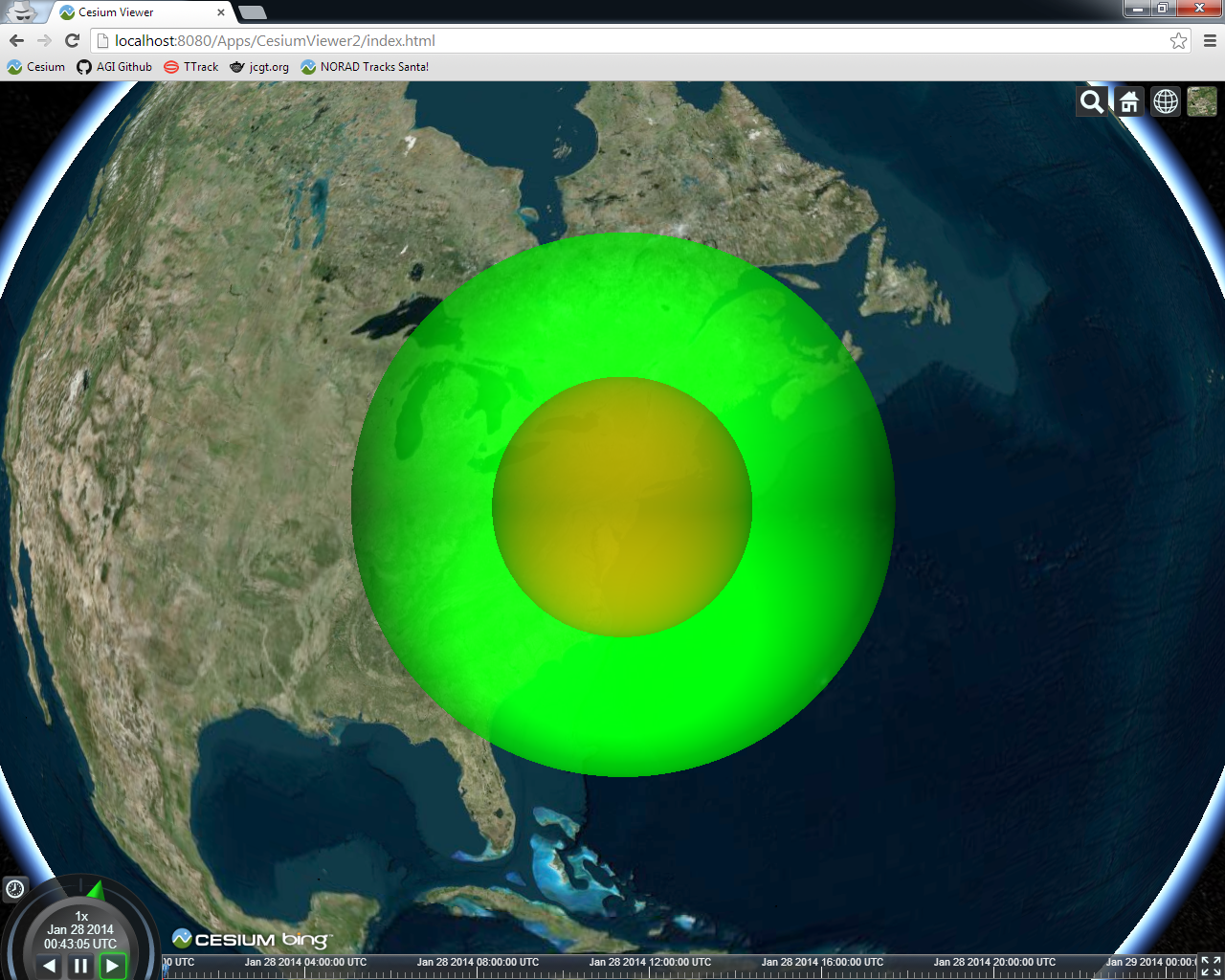This screenshot has height=980, width=1225.
Task: Open a new browser tab
Action: 252,12
